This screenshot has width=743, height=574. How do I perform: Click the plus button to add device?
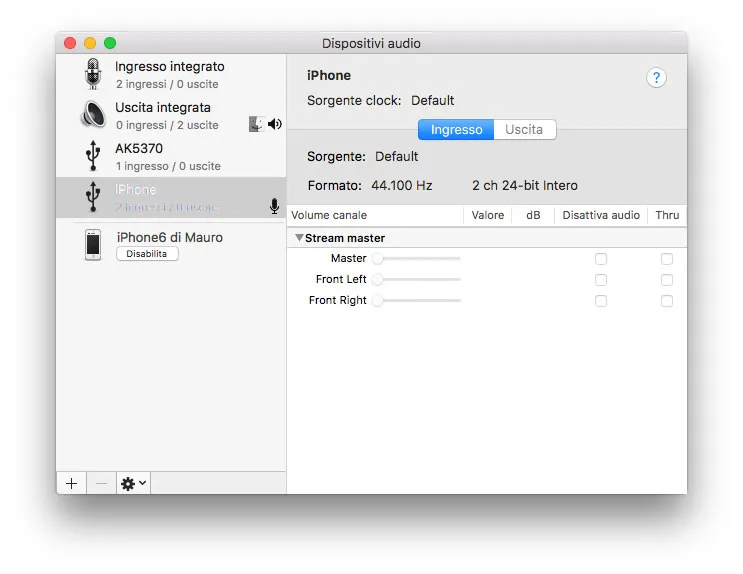click(71, 483)
